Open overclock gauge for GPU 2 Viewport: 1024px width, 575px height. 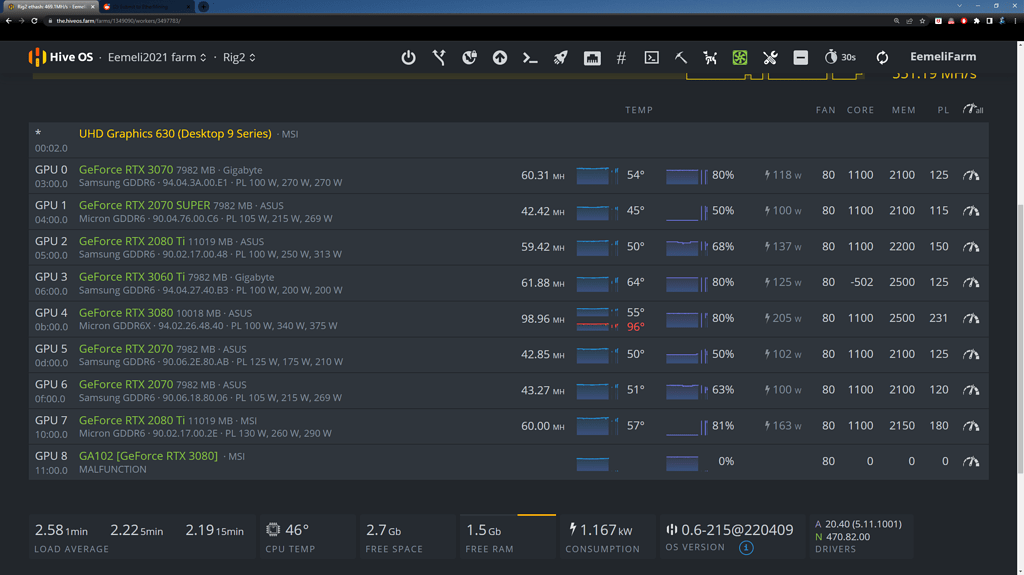click(x=971, y=247)
